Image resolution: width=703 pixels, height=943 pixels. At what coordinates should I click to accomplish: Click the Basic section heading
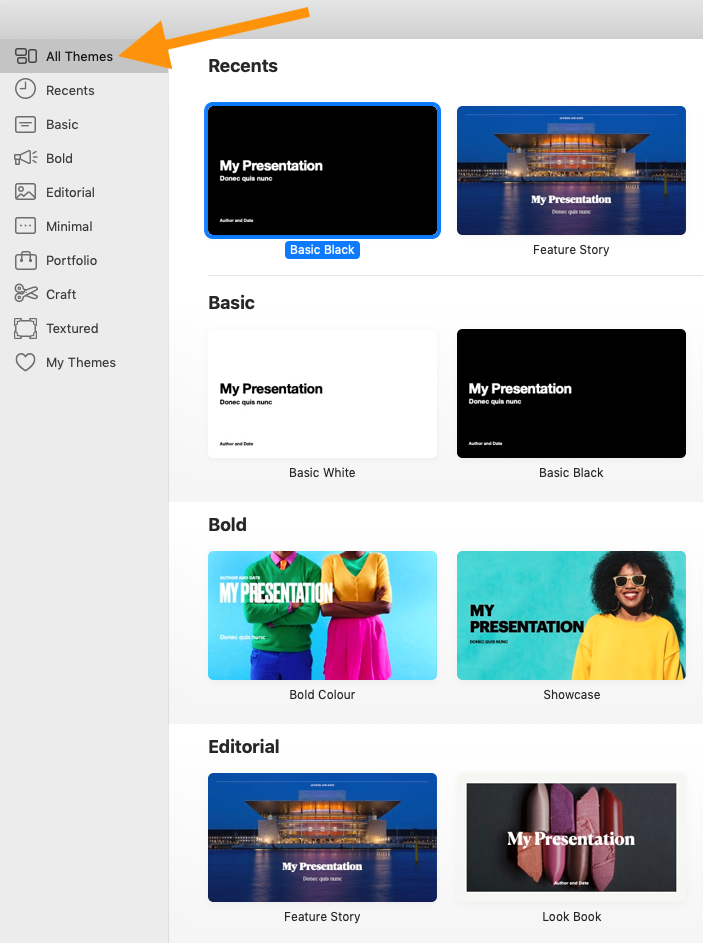point(232,303)
